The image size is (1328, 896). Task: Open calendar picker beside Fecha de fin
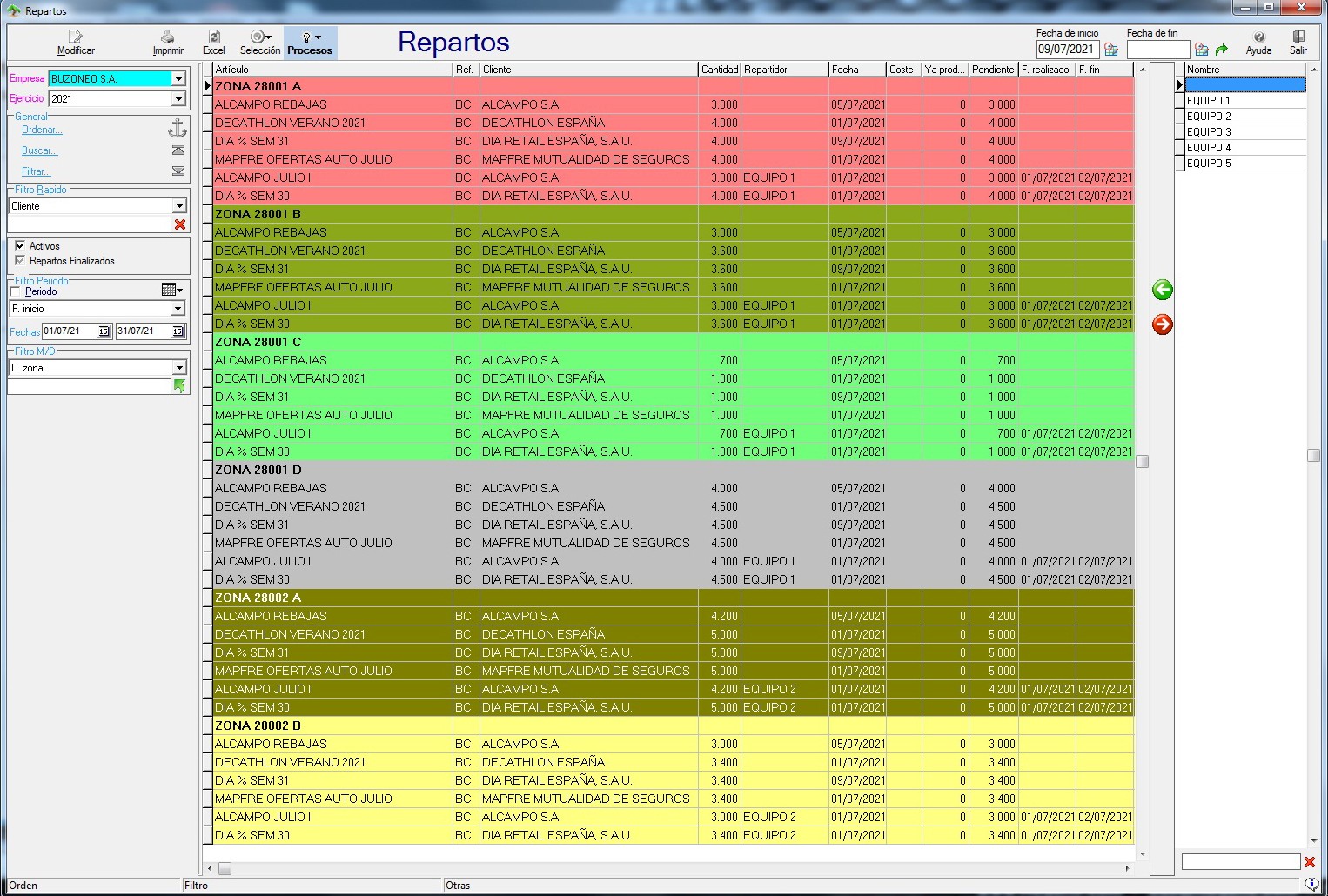pyautogui.click(x=1202, y=50)
